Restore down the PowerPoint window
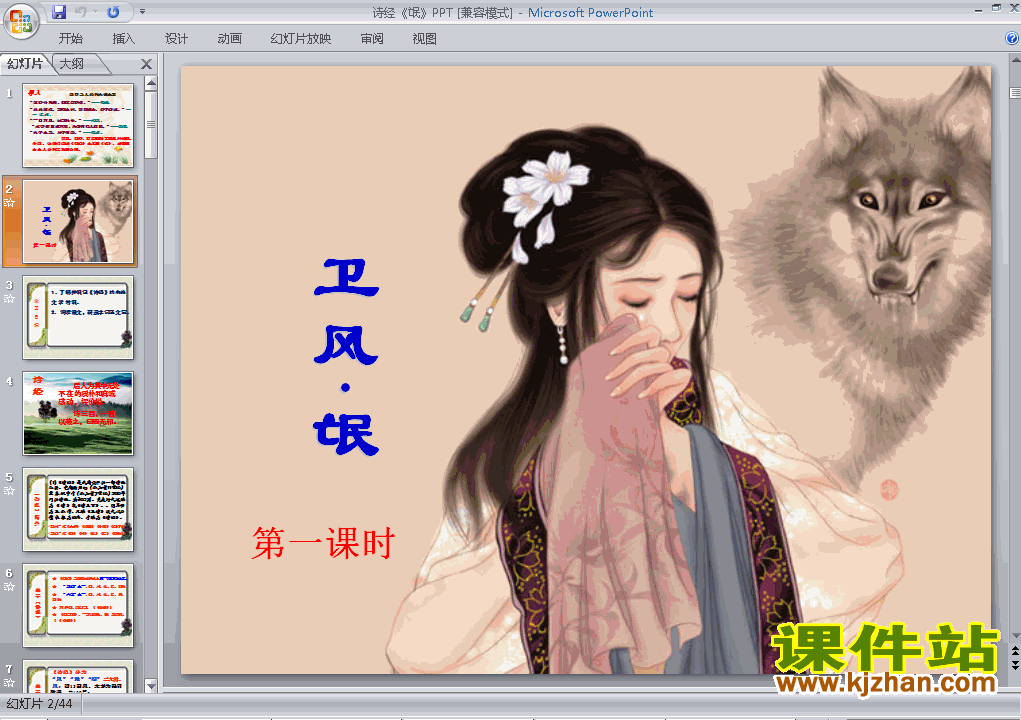The width and height of the screenshot is (1021, 720). (996, 8)
